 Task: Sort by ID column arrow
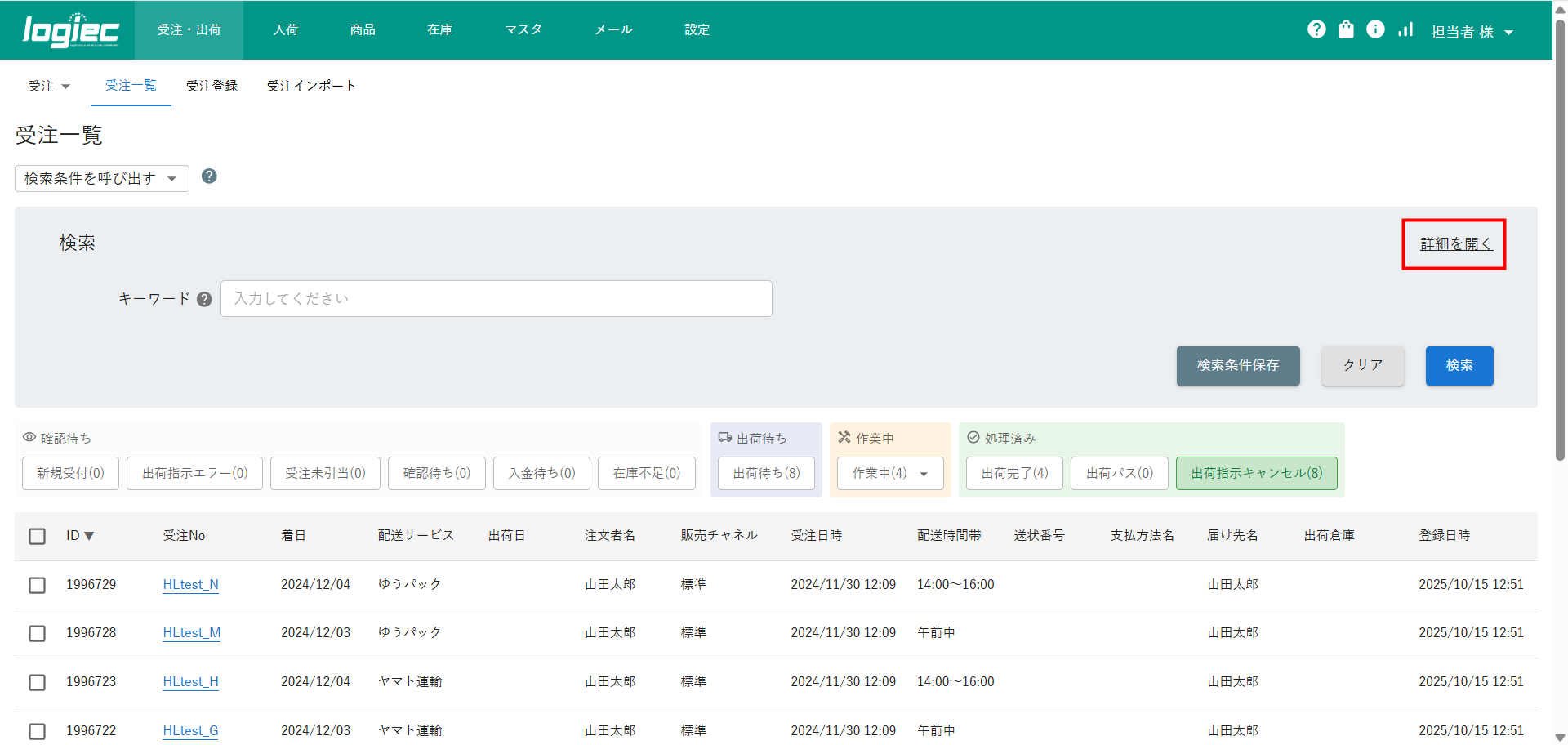click(x=89, y=536)
